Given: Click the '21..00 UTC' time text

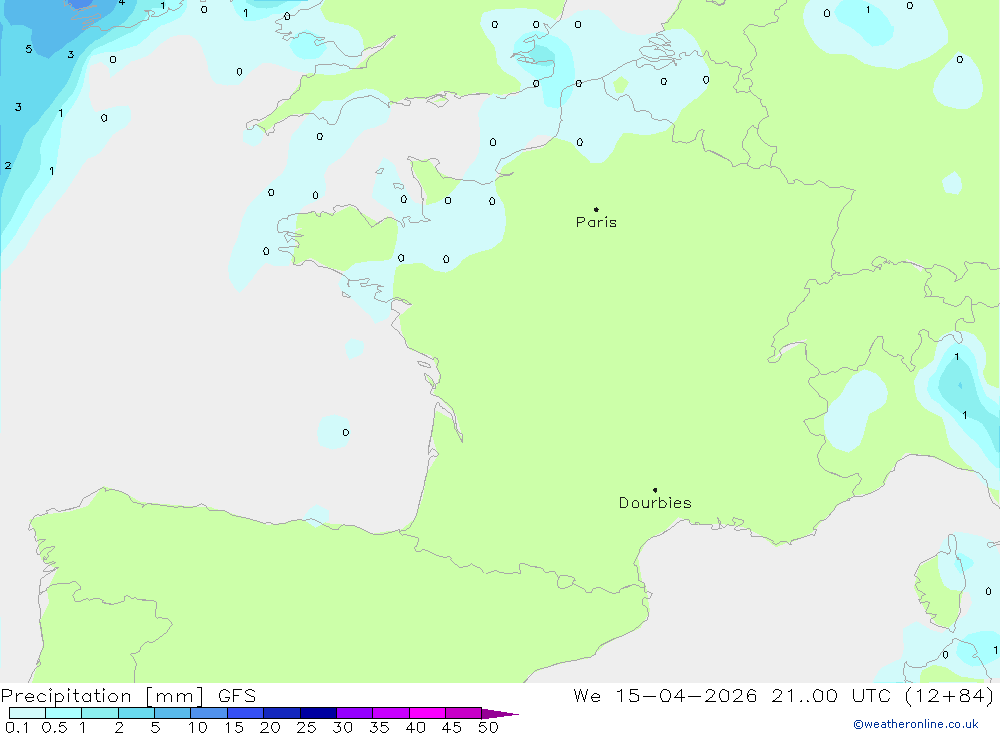Looking at the screenshot, I should [830, 696].
